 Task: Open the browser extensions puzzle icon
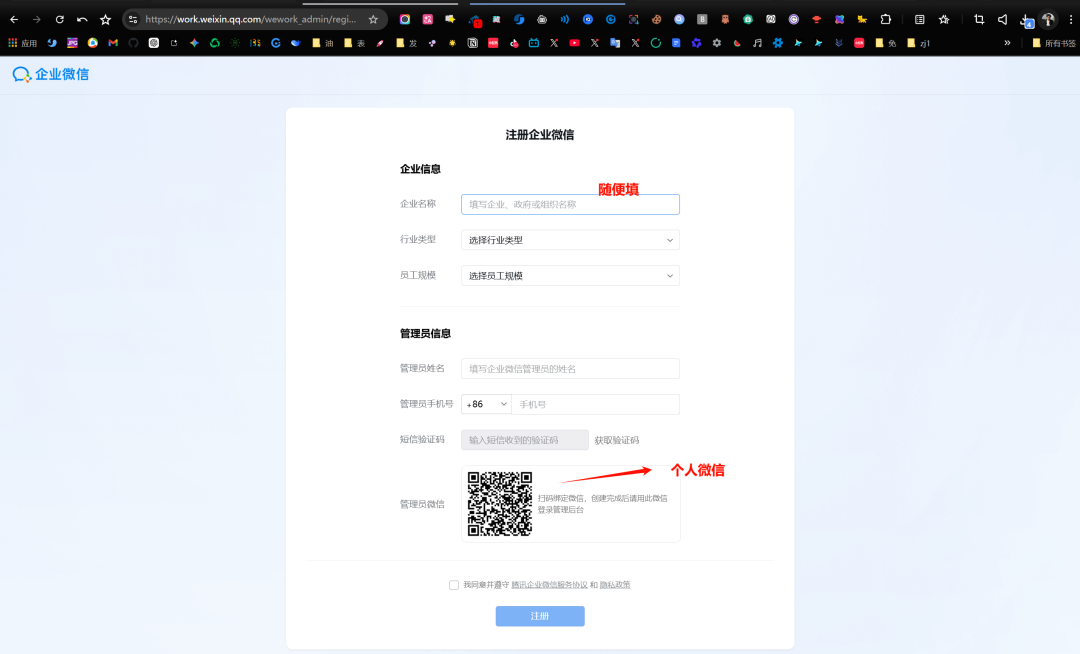pyautogui.click(x=886, y=19)
